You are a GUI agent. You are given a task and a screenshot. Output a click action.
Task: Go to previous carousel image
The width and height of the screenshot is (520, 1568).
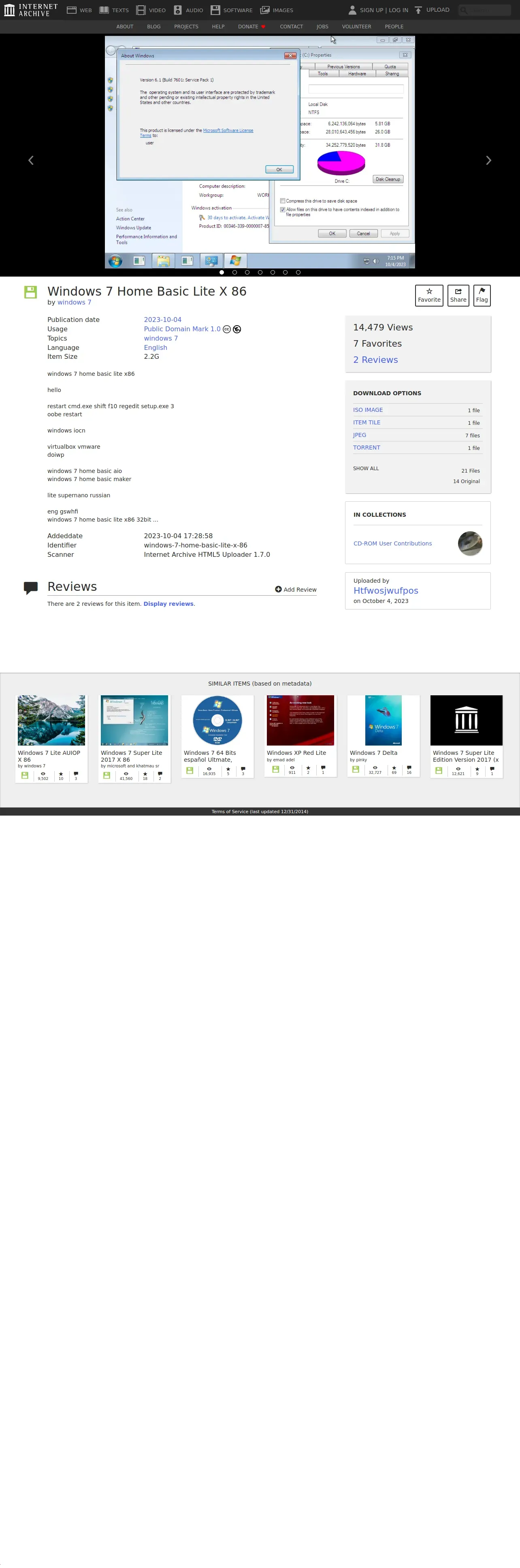click(31, 160)
